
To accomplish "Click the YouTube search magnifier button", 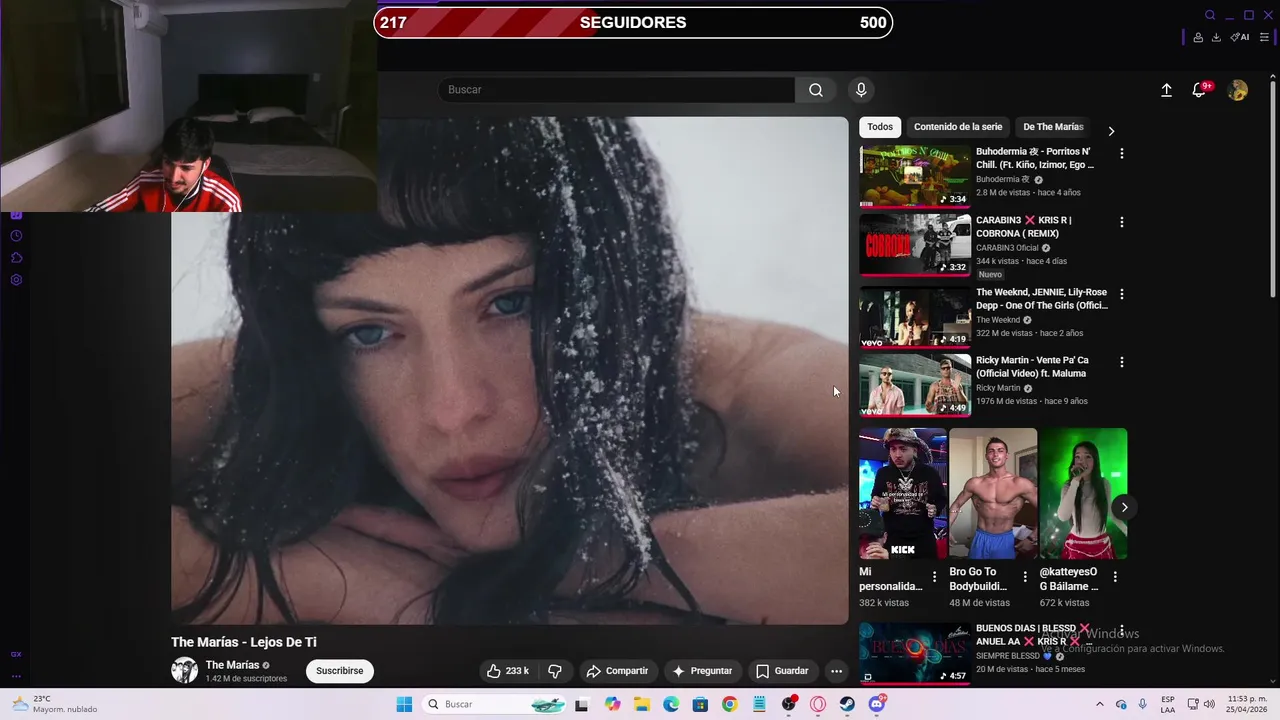I will tap(816, 90).
